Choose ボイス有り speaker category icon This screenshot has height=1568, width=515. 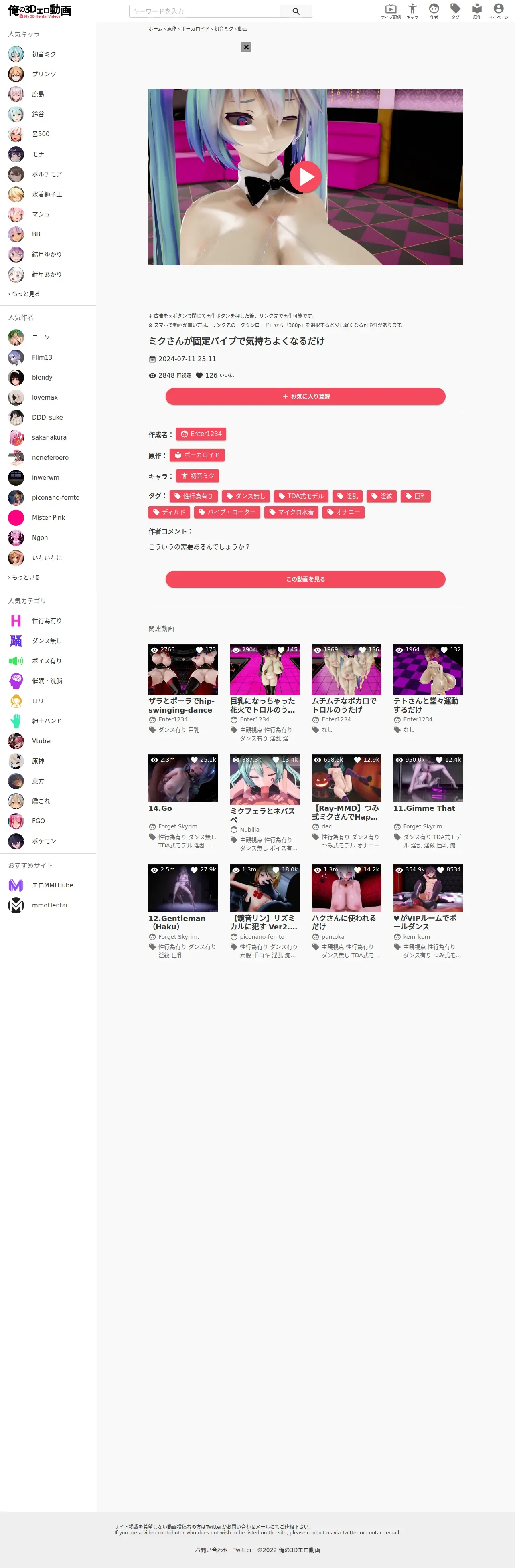16,661
